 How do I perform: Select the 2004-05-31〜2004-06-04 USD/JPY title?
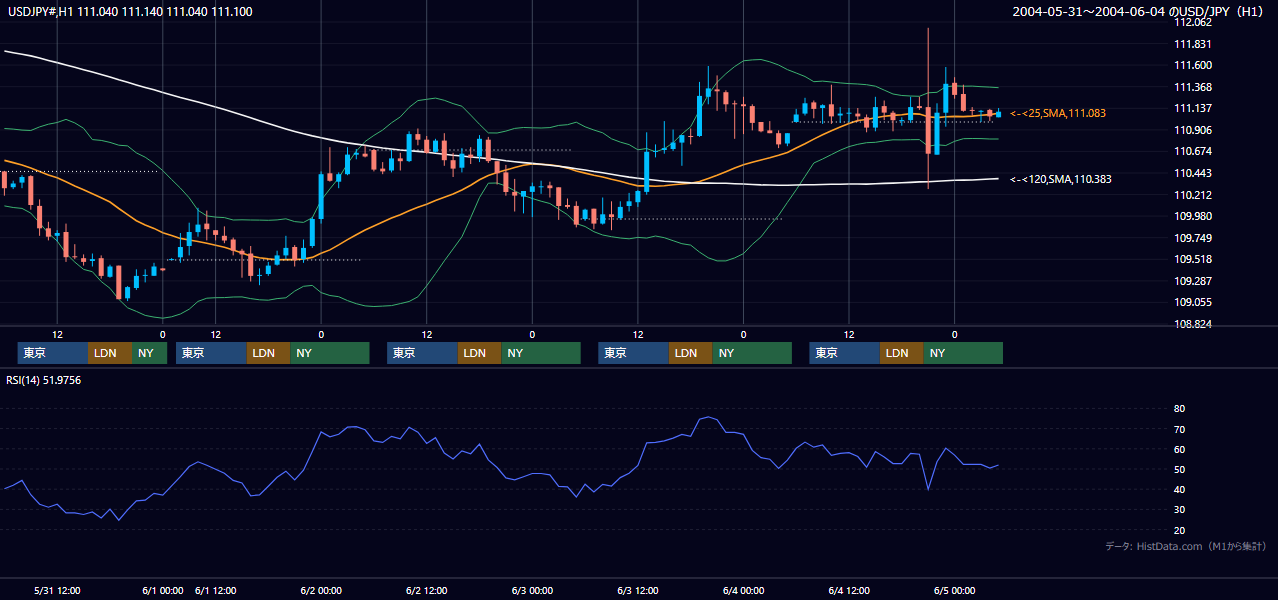pos(1140,12)
